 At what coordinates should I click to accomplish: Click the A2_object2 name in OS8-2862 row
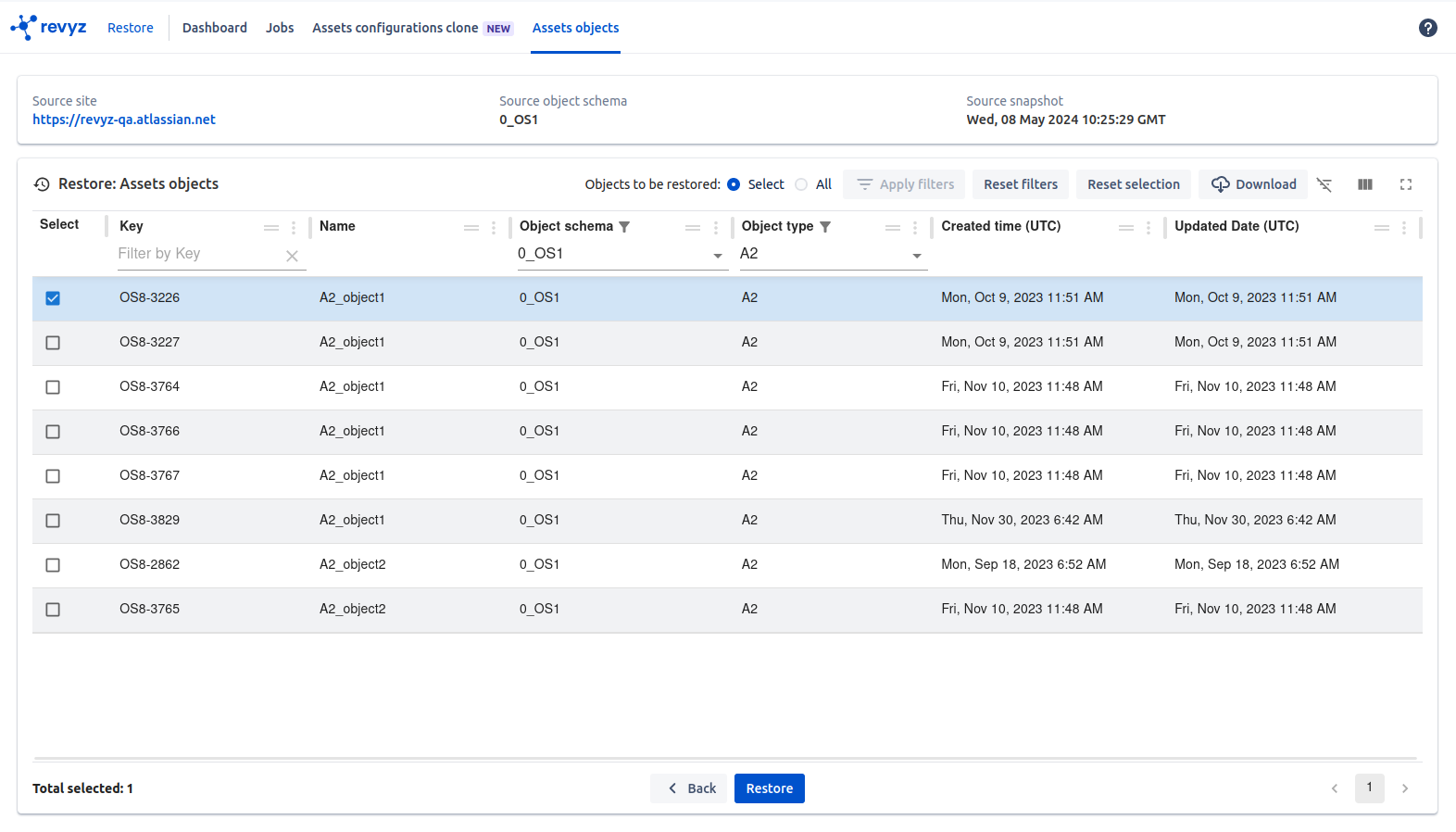[353, 564]
